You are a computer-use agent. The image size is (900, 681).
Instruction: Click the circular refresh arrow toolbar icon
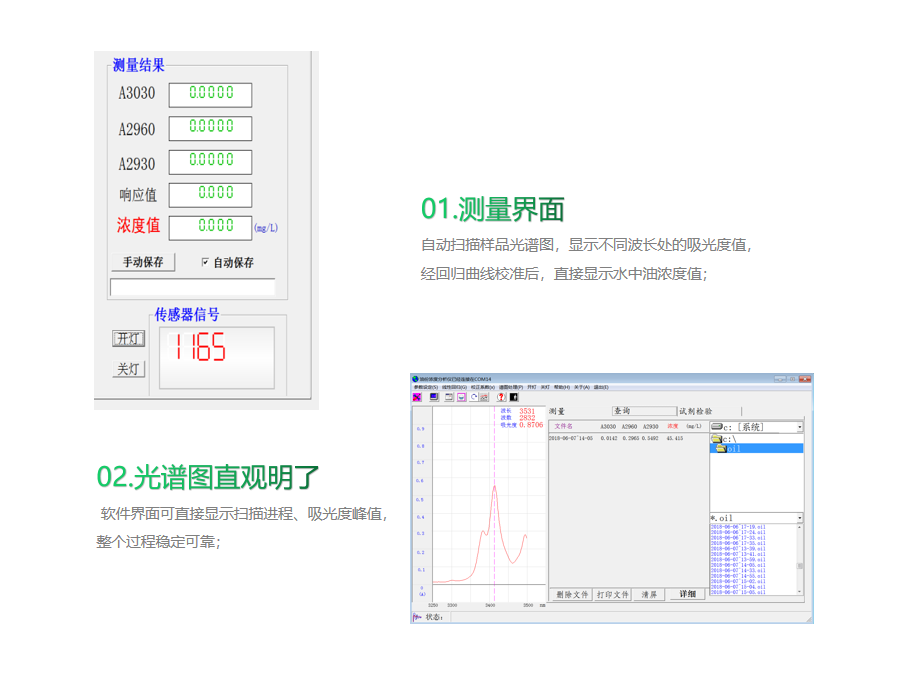tap(474, 397)
